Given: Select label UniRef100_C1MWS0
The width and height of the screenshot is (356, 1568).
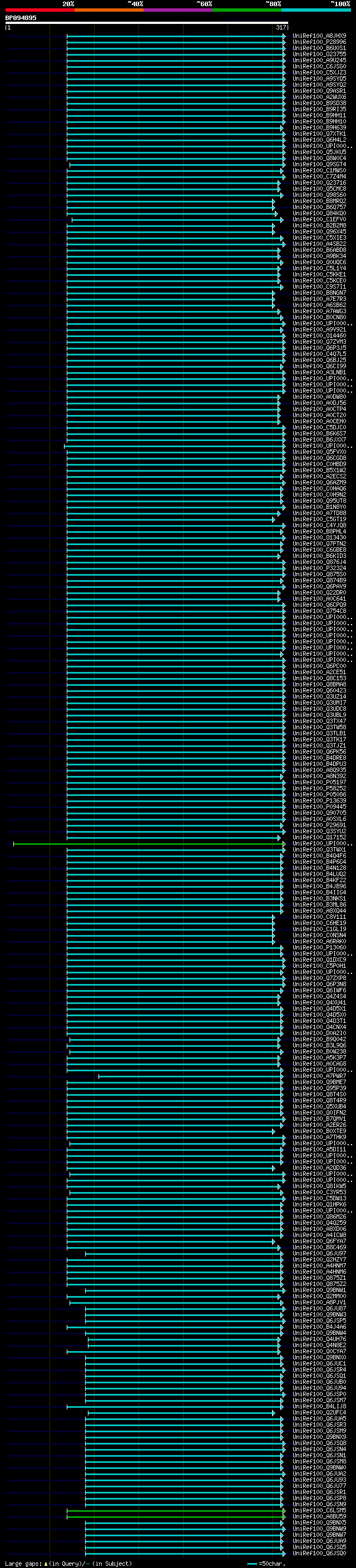Looking at the screenshot, I should click(319, 170).
